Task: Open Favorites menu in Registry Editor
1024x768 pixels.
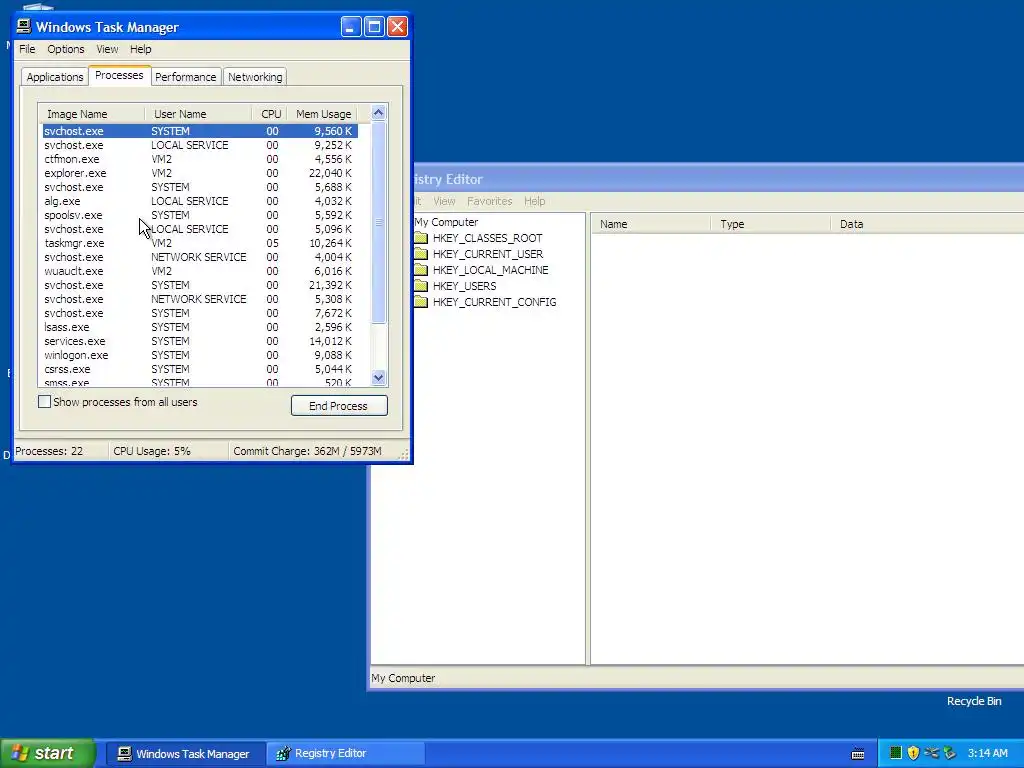Action: [490, 201]
